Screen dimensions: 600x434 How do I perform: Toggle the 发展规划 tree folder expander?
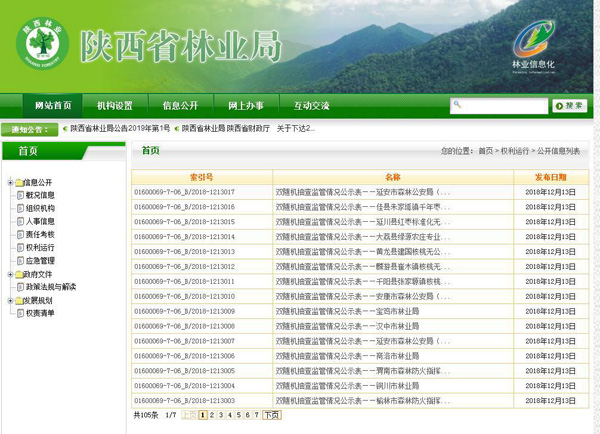point(9,299)
